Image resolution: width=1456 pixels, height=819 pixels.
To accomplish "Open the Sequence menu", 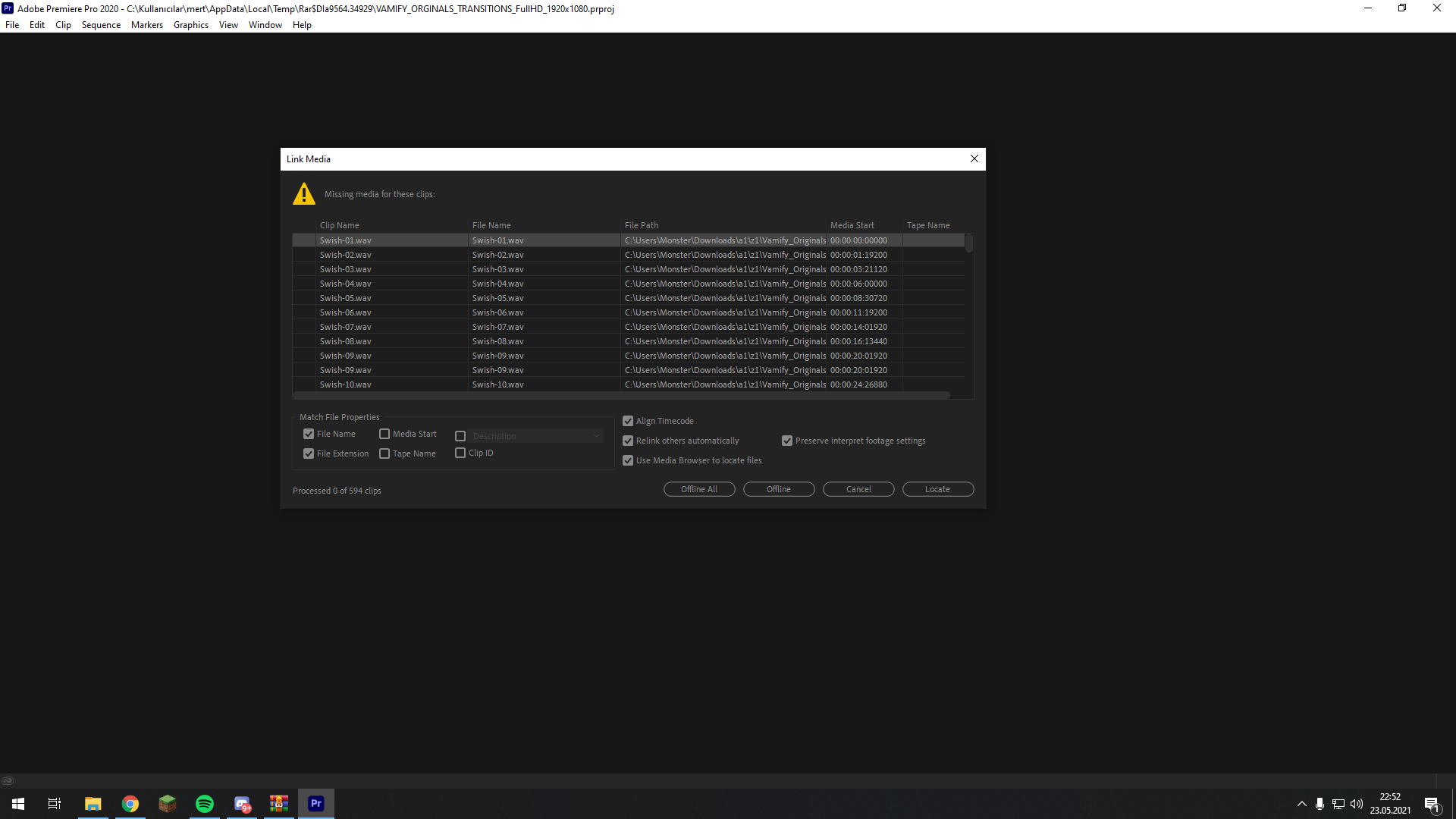I will tap(101, 25).
